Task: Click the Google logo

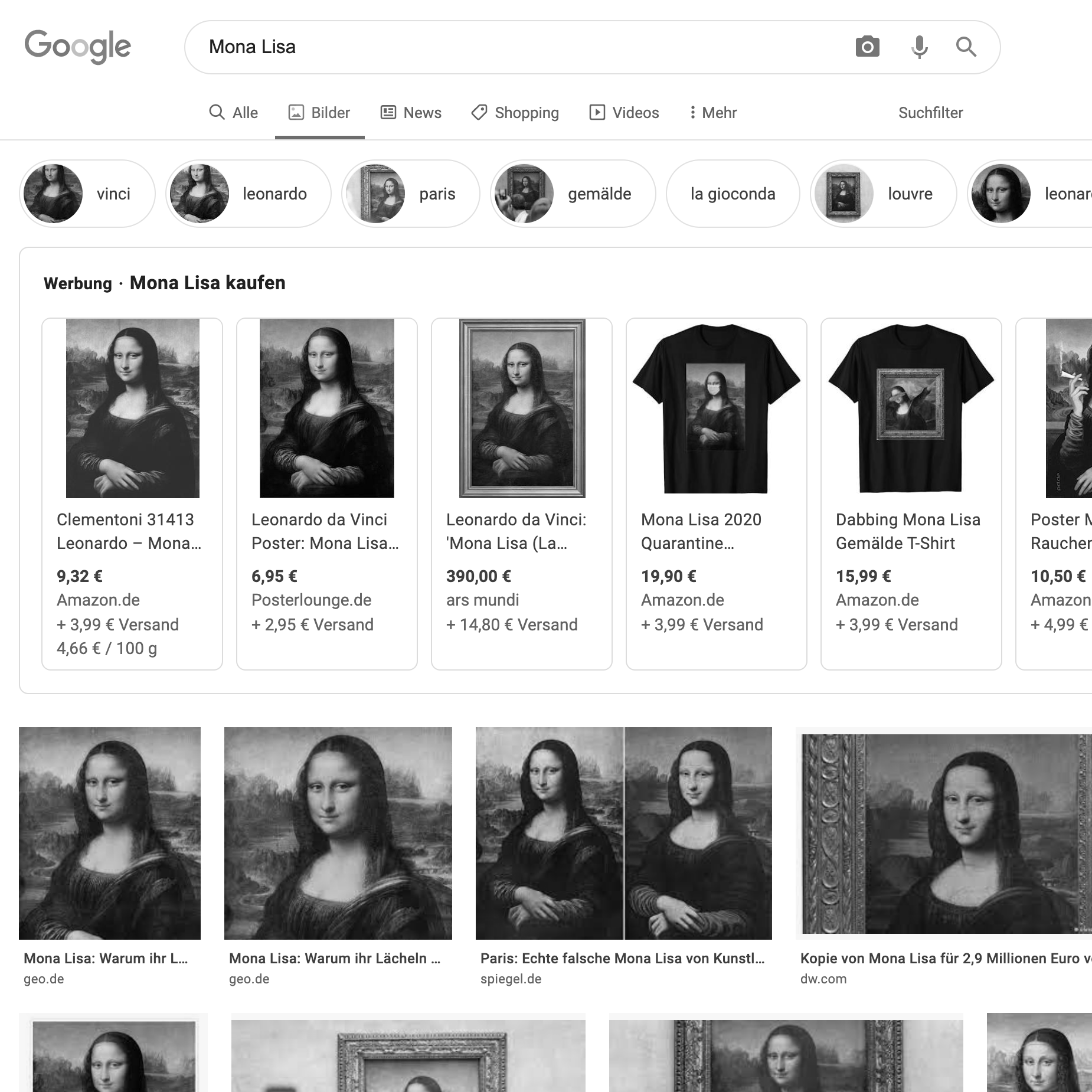Action: (x=77, y=46)
